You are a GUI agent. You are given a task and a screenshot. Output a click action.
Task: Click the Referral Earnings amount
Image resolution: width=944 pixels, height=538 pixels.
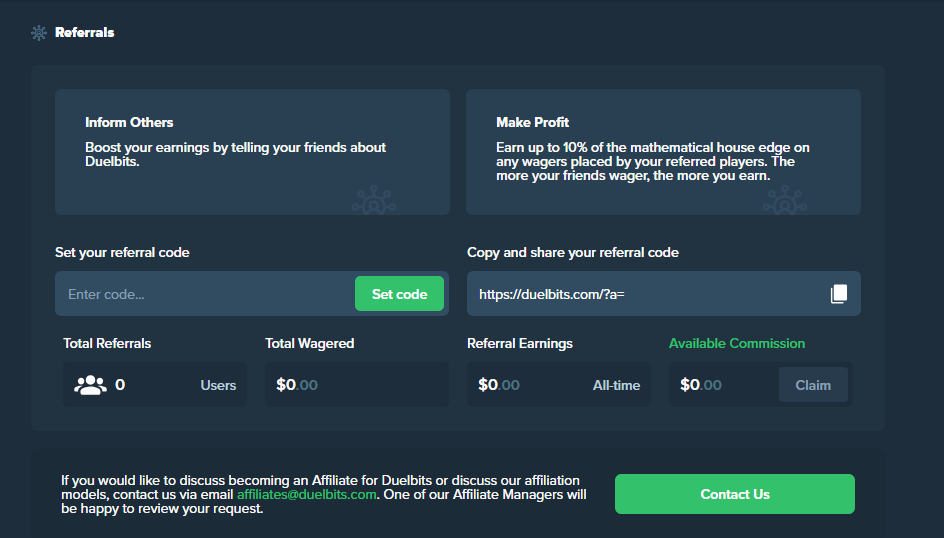click(x=499, y=385)
